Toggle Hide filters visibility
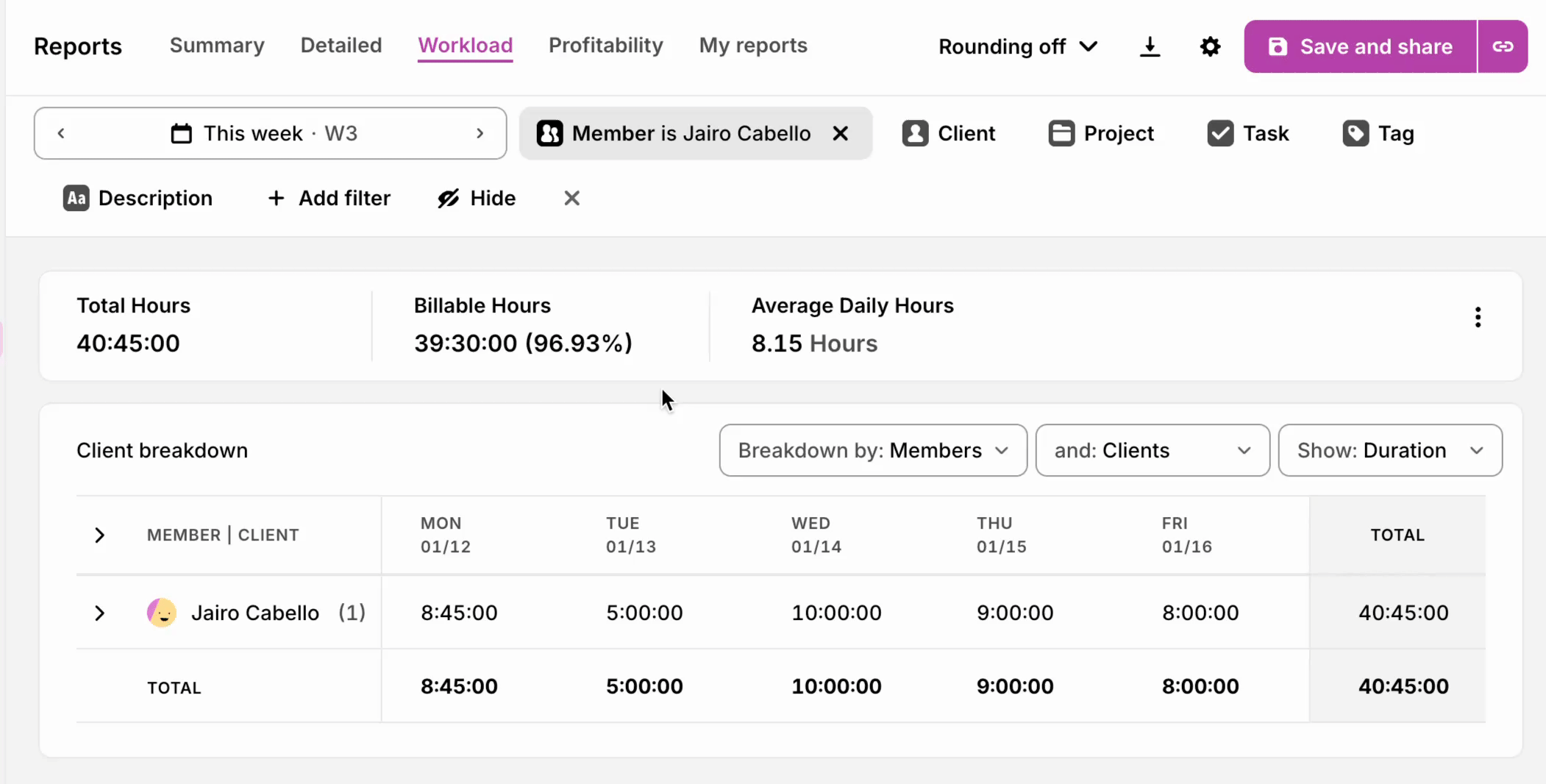The image size is (1546, 784). 477,199
